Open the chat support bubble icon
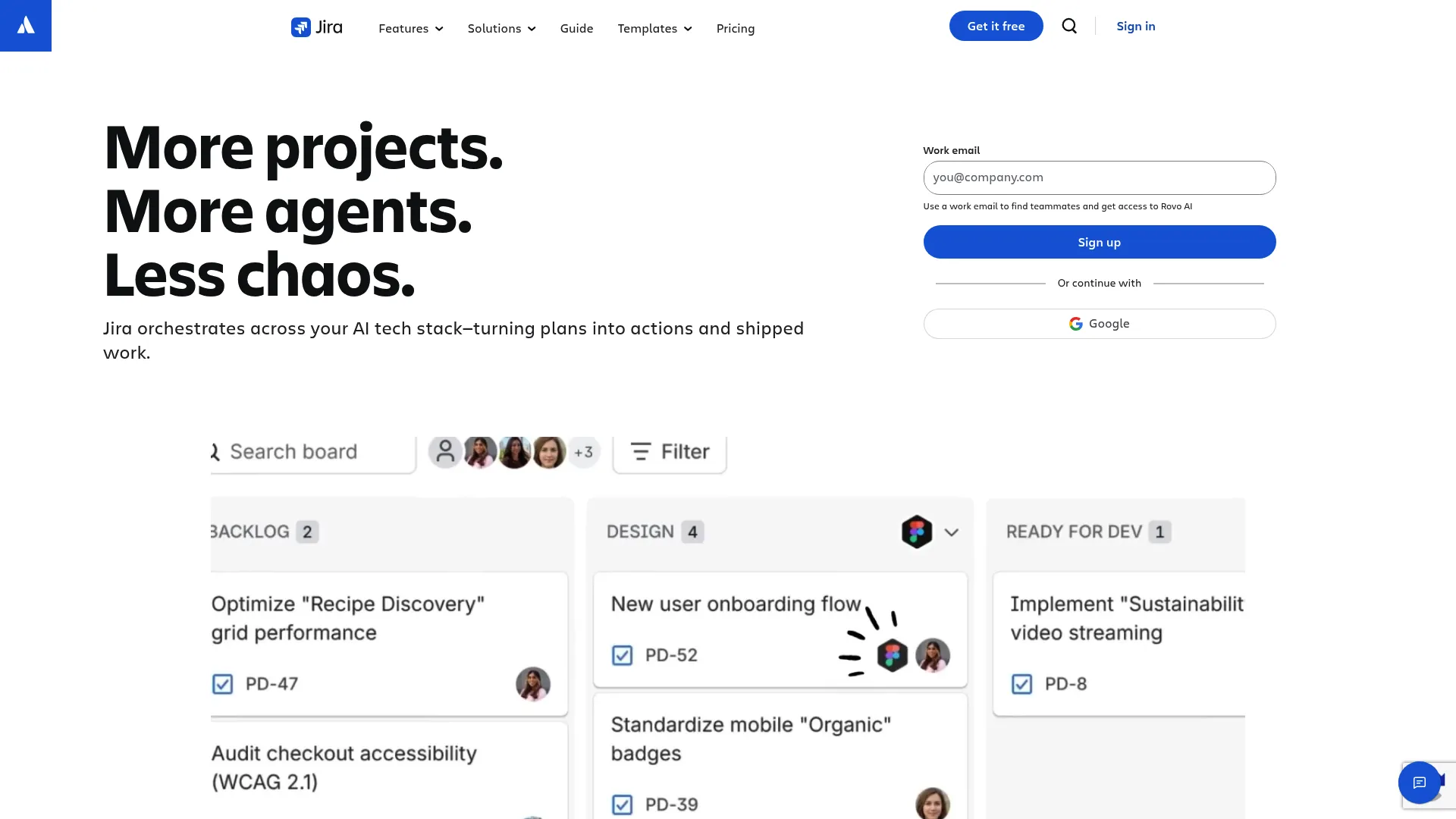The image size is (1456, 819). 1420,783
